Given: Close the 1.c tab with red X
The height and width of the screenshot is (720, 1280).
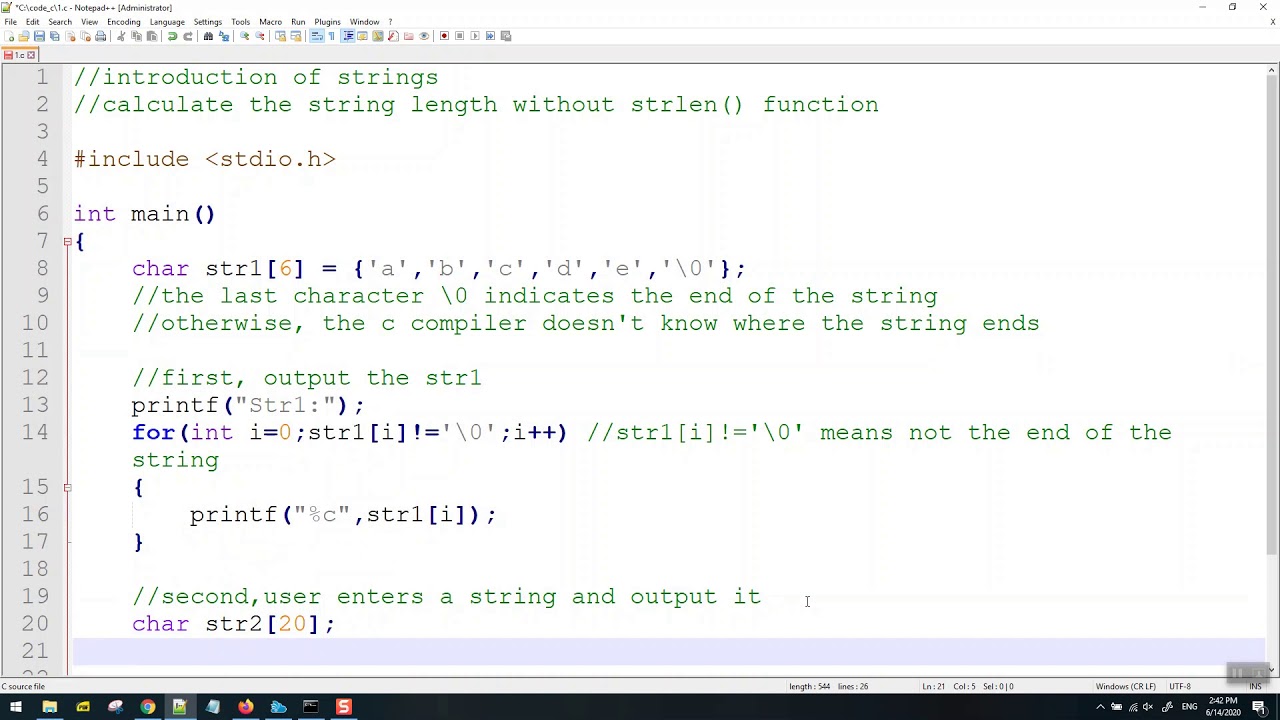Looking at the screenshot, I should pos(31,55).
